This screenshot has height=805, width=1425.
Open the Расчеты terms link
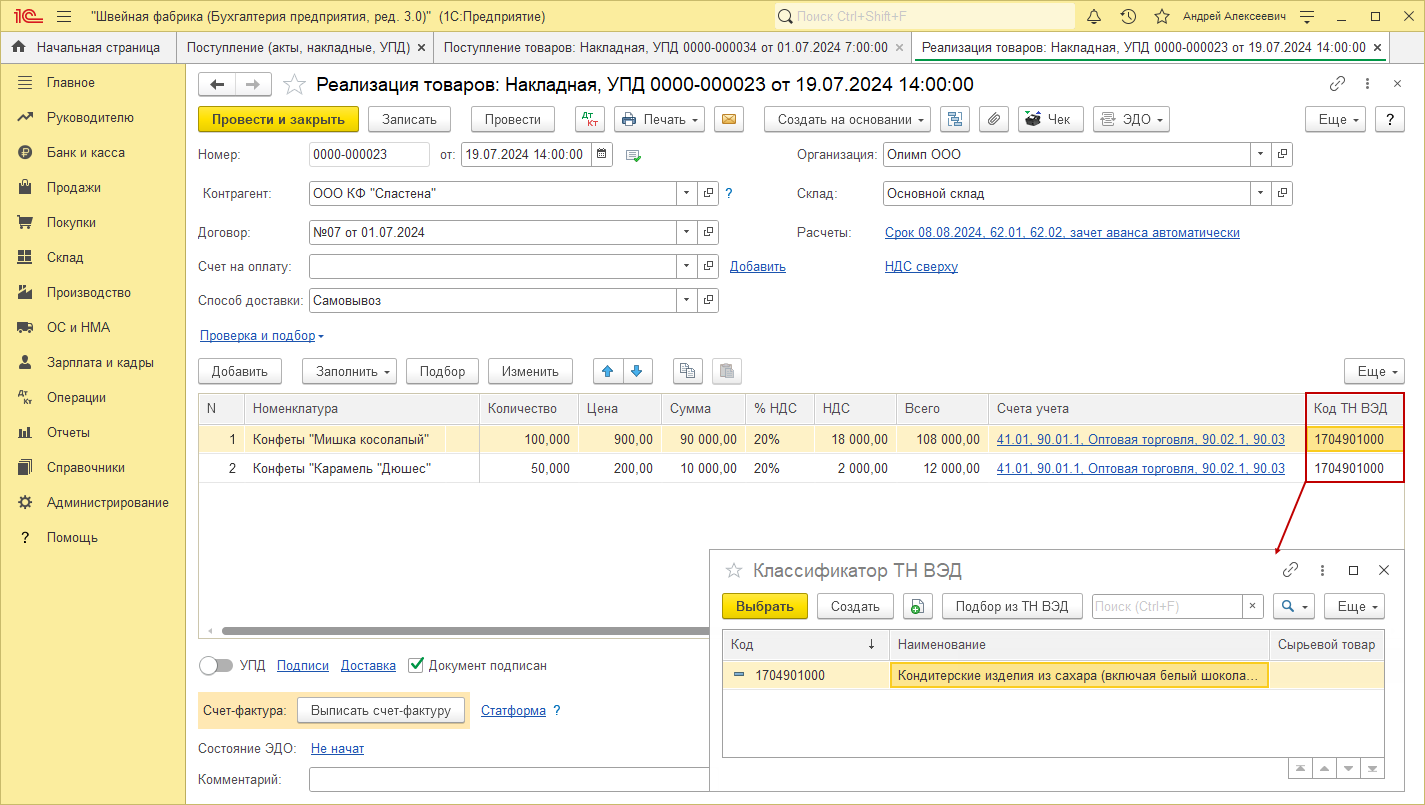[x=1062, y=232]
